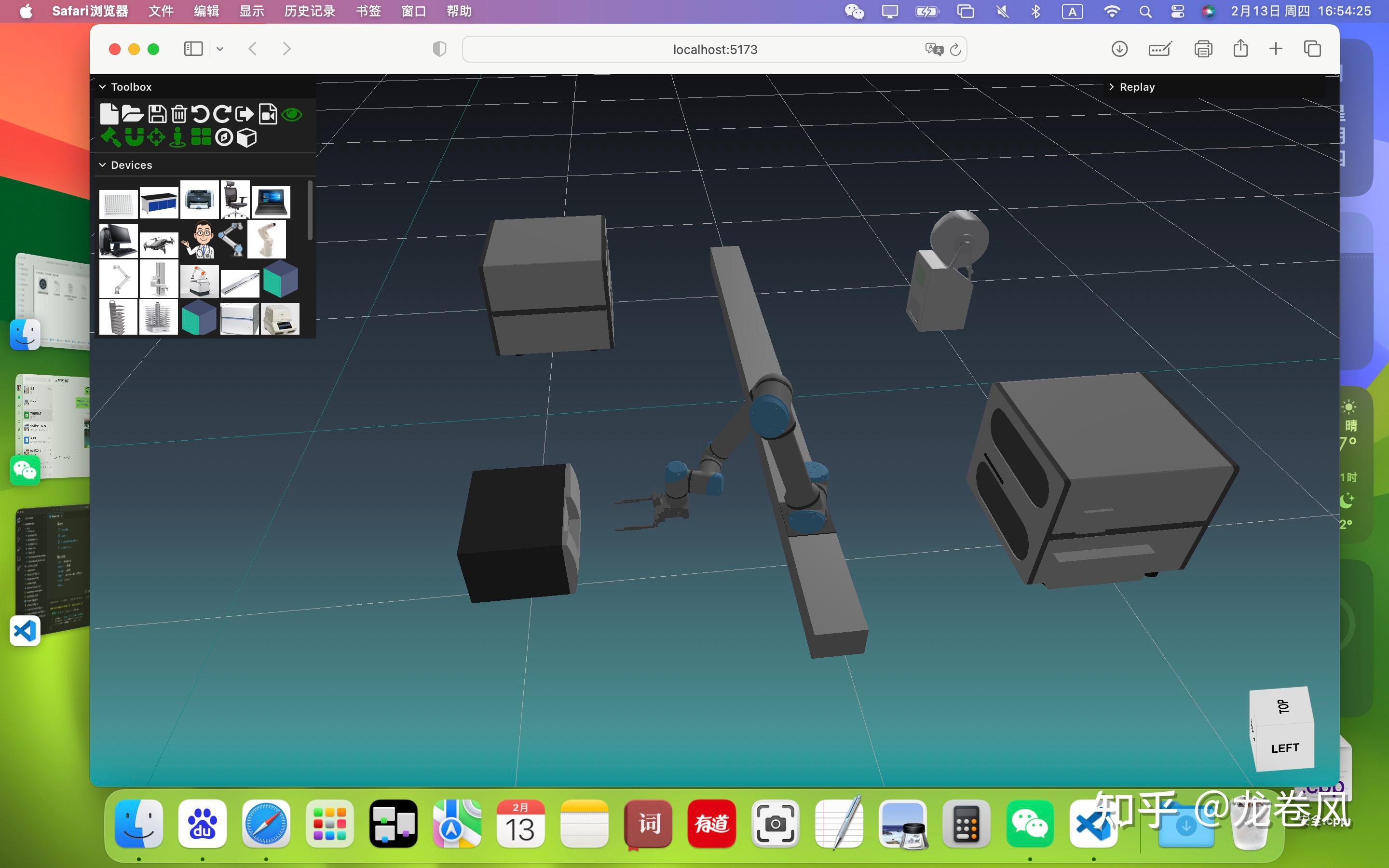
Task: Open the 历史记录 menu in menu bar
Action: (x=309, y=12)
